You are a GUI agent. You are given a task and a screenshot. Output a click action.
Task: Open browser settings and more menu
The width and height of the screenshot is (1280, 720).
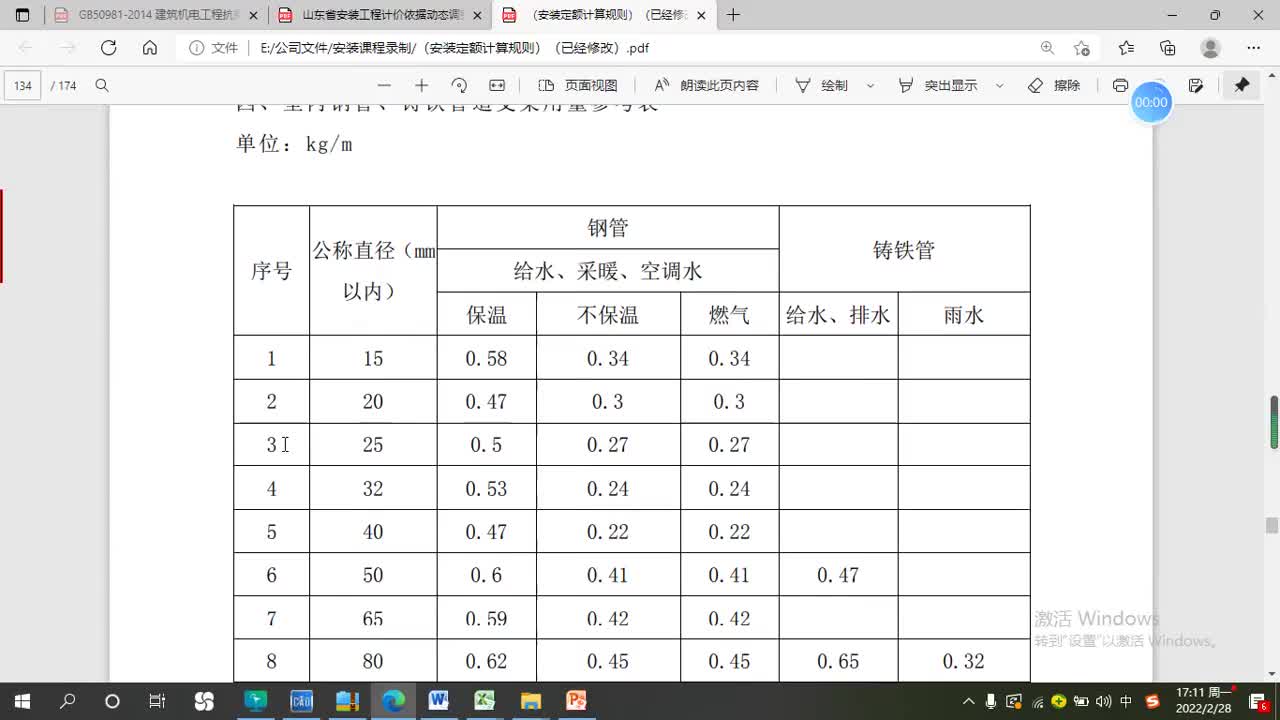click(x=1254, y=48)
